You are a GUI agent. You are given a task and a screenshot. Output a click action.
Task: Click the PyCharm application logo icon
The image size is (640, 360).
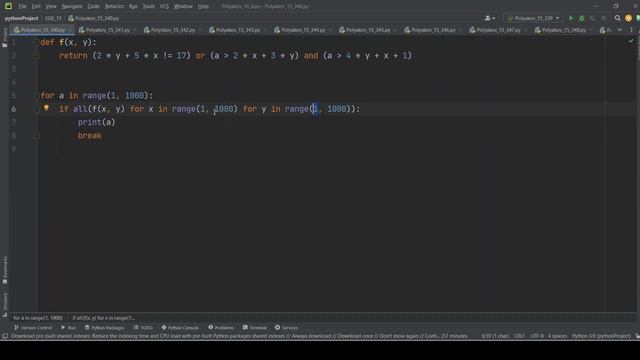point(8,6)
